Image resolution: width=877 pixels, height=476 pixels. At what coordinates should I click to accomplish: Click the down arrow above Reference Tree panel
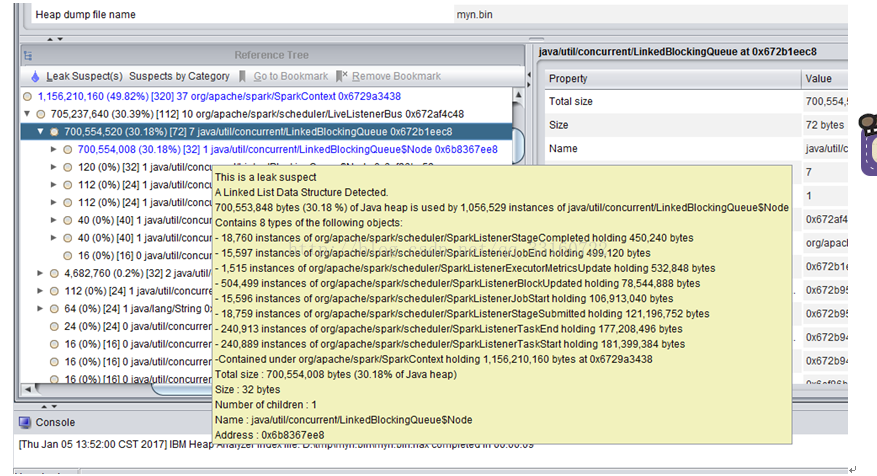(60, 39)
